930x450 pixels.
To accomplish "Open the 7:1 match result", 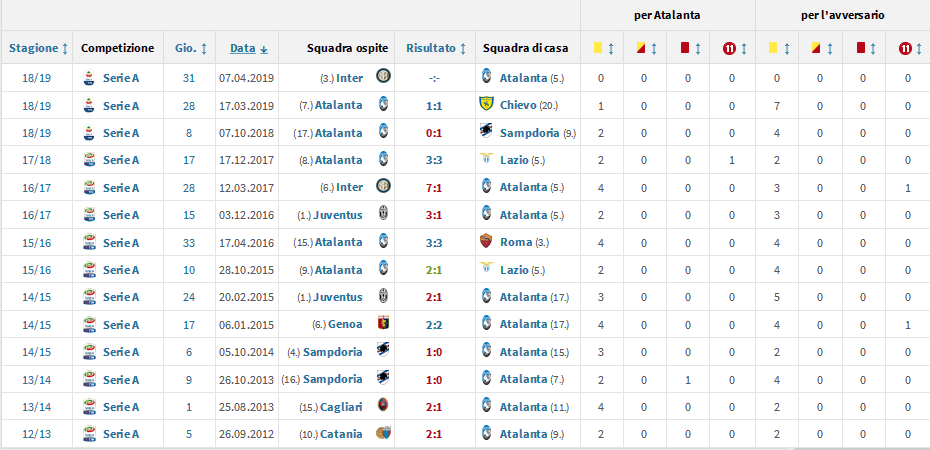I will [434, 187].
